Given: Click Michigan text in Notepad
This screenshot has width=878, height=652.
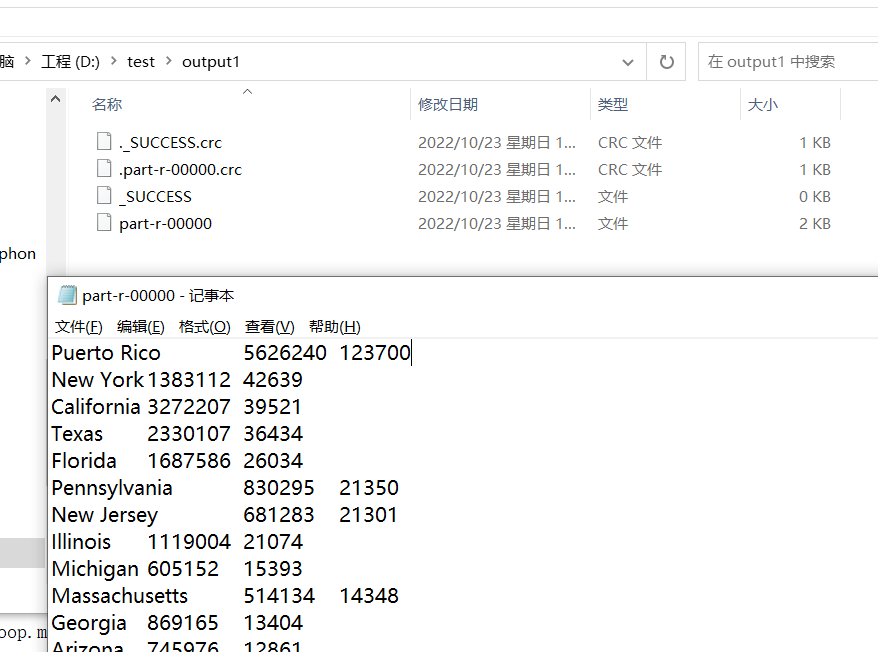Looking at the screenshot, I should [95, 569].
